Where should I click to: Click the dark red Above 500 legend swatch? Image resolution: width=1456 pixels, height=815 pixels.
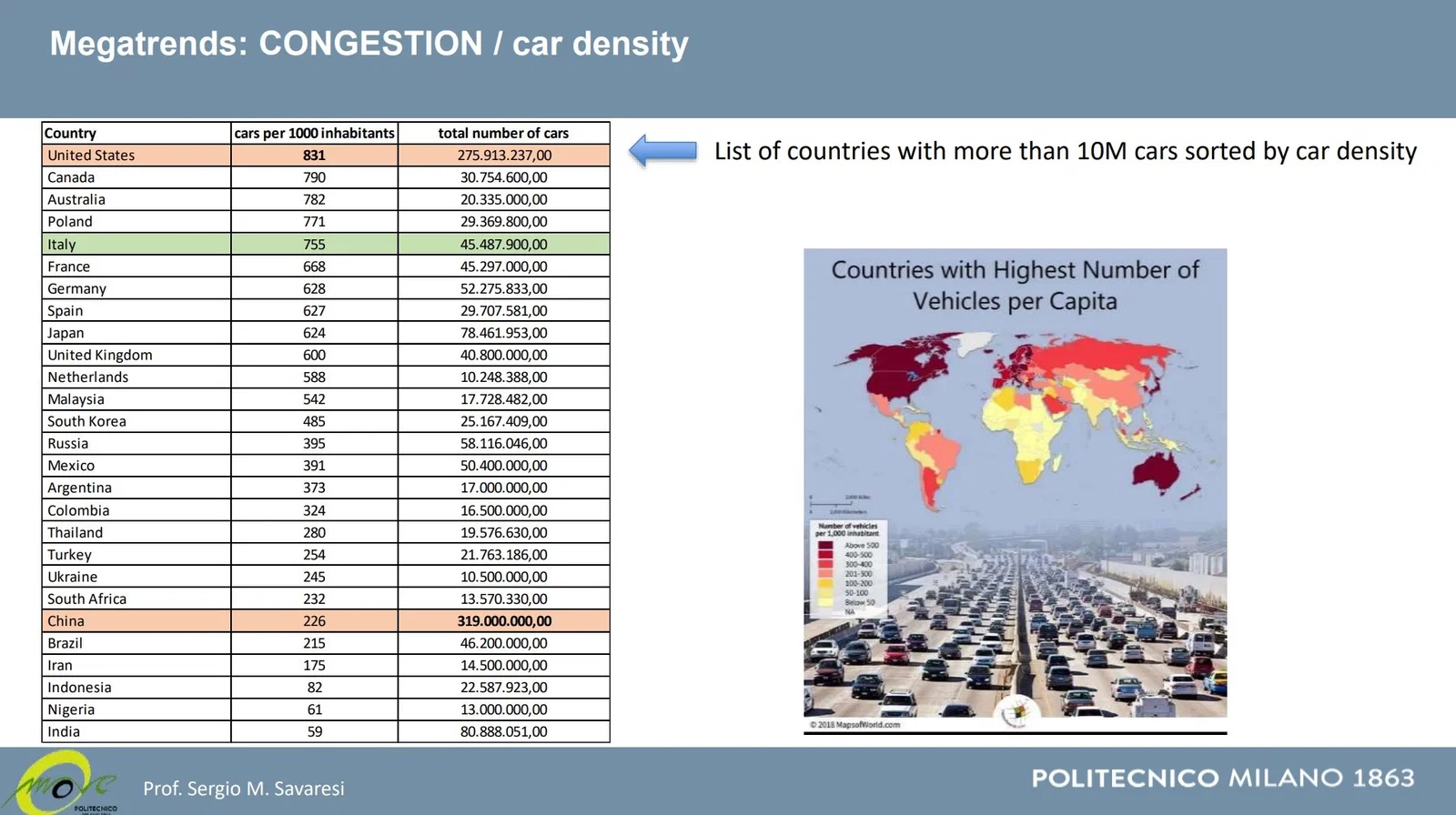[x=825, y=546]
